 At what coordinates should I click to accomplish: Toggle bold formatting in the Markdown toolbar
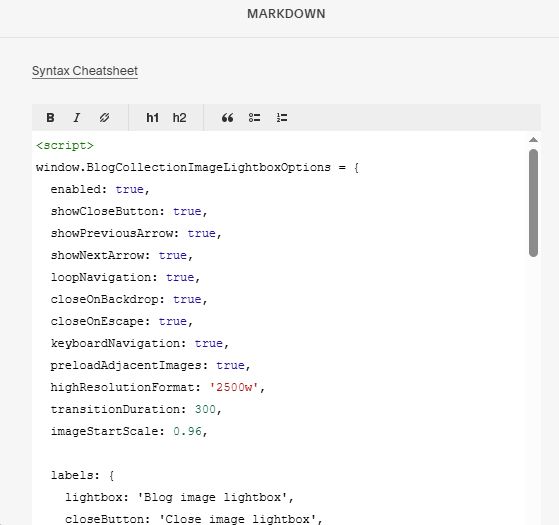tap(50, 118)
